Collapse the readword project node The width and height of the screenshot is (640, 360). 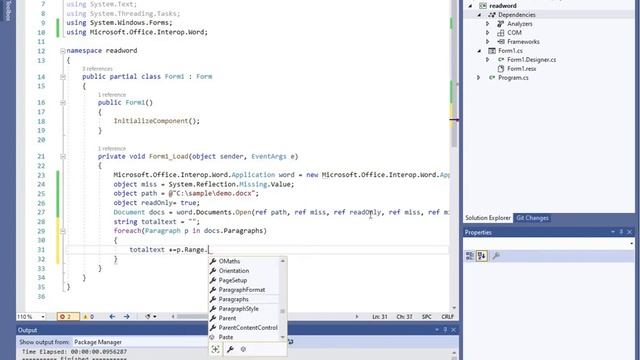point(470,6)
